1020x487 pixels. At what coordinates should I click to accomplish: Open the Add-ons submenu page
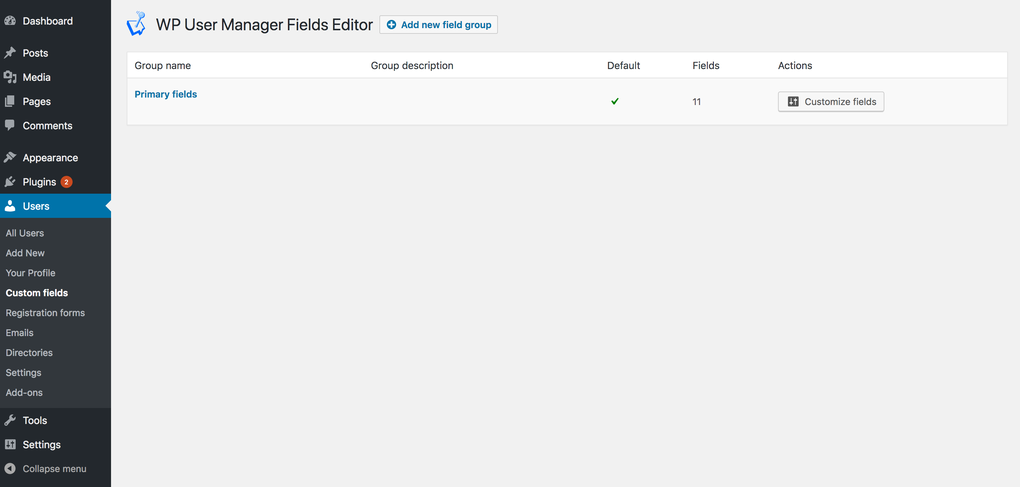(24, 393)
